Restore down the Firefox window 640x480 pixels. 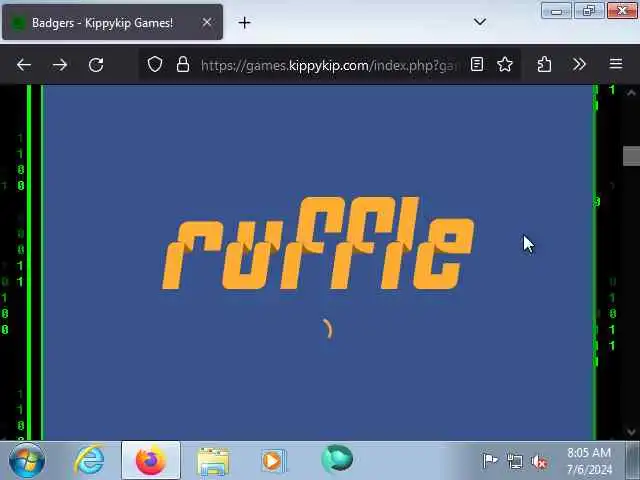589,11
